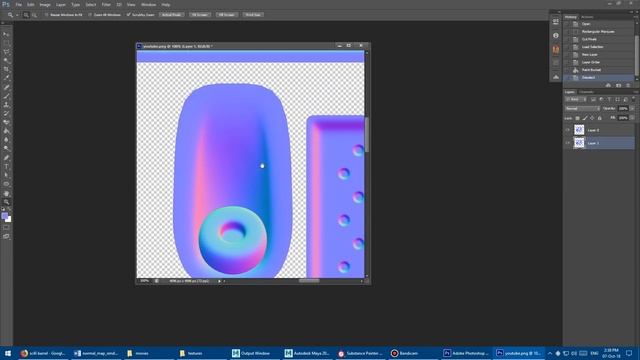Select the Hand tool
The image size is (640, 360).
pos(6,193)
